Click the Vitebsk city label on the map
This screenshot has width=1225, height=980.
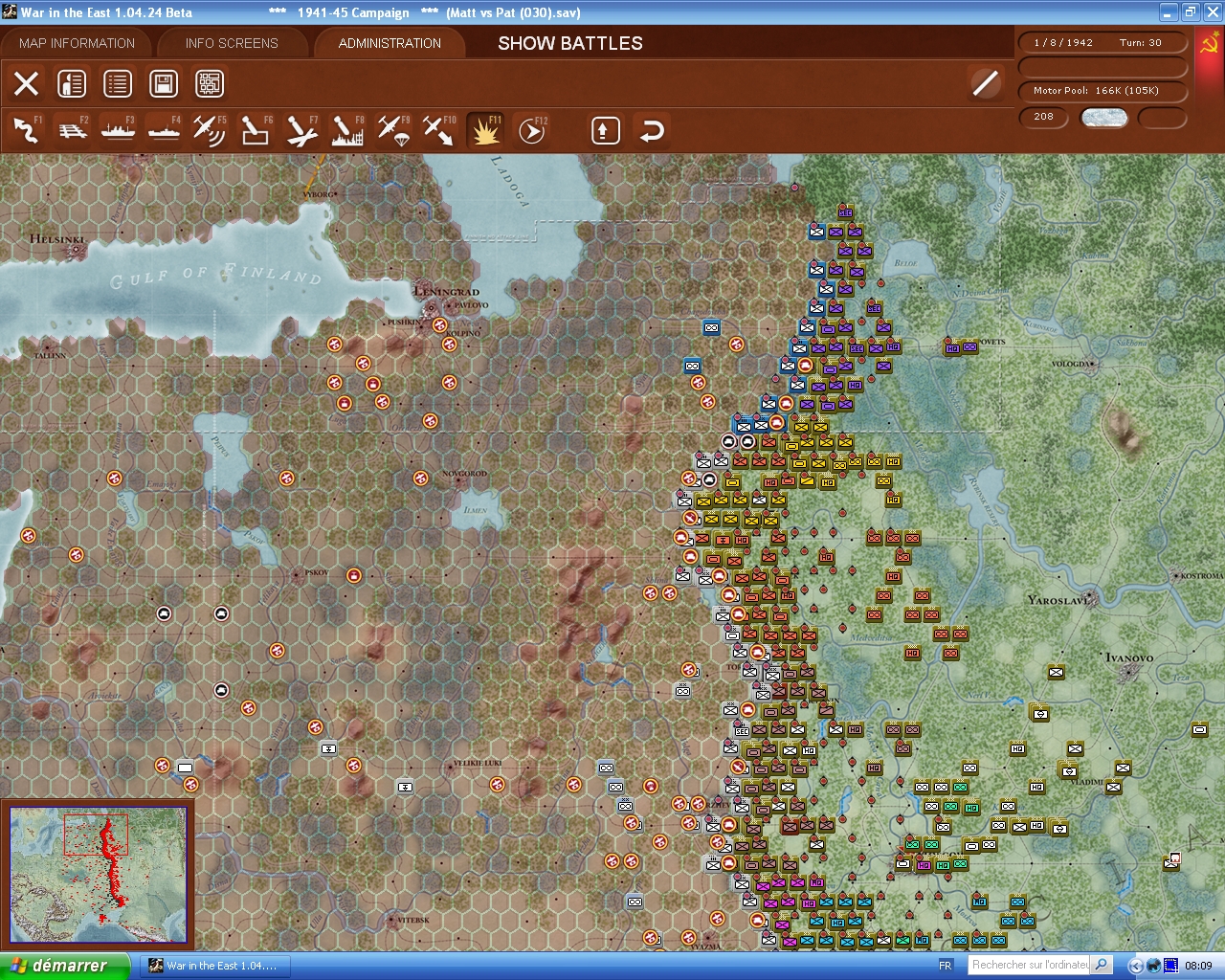413,920
